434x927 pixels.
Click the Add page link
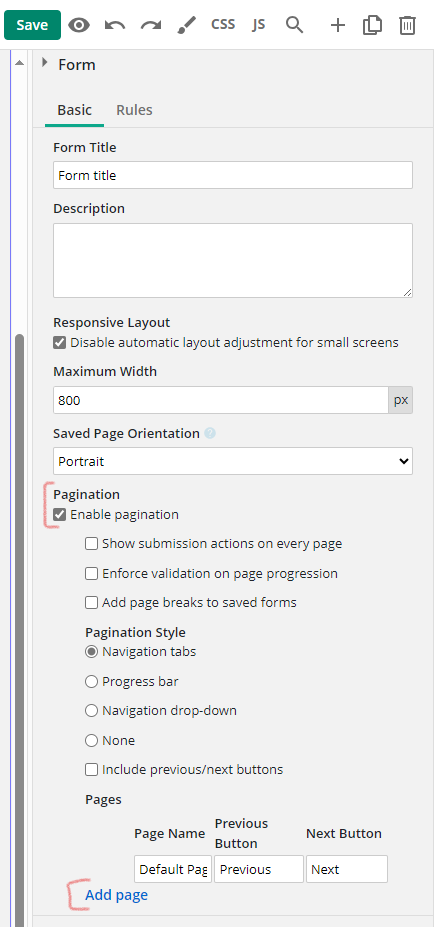pyautogui.click(x=116, y=895)
